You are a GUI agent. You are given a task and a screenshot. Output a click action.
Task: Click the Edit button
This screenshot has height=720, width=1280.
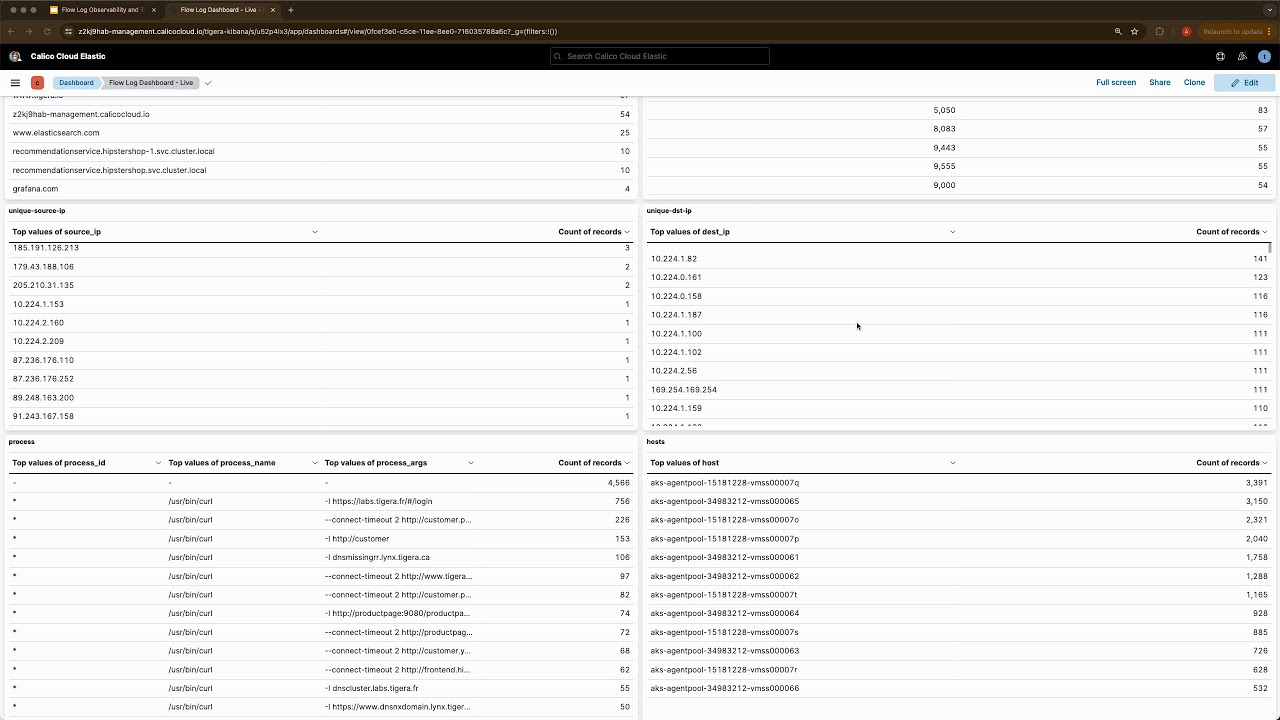[x=1244, y=83]
